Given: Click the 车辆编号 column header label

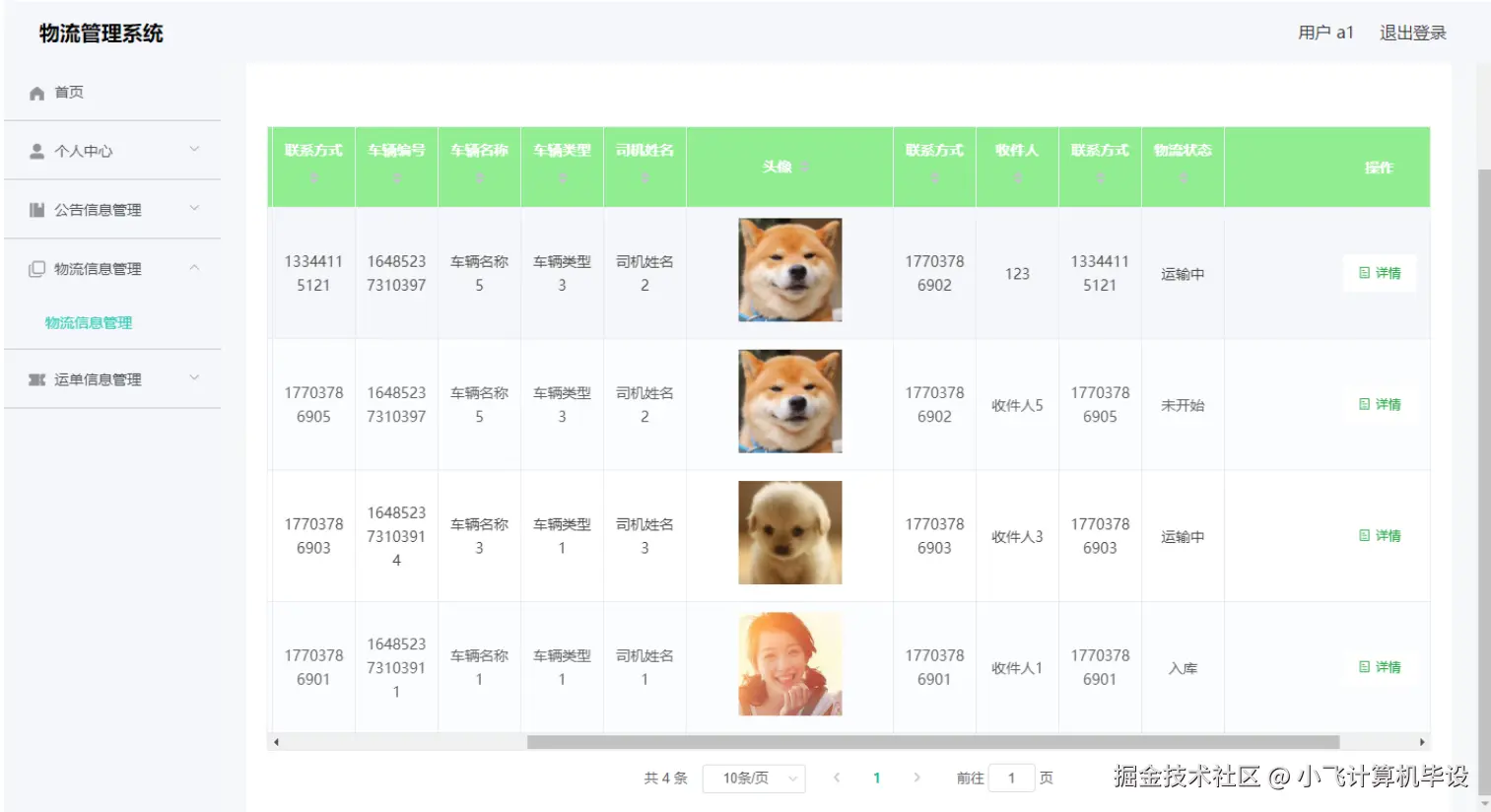Looking at the screenshot, I should [396, 150].
